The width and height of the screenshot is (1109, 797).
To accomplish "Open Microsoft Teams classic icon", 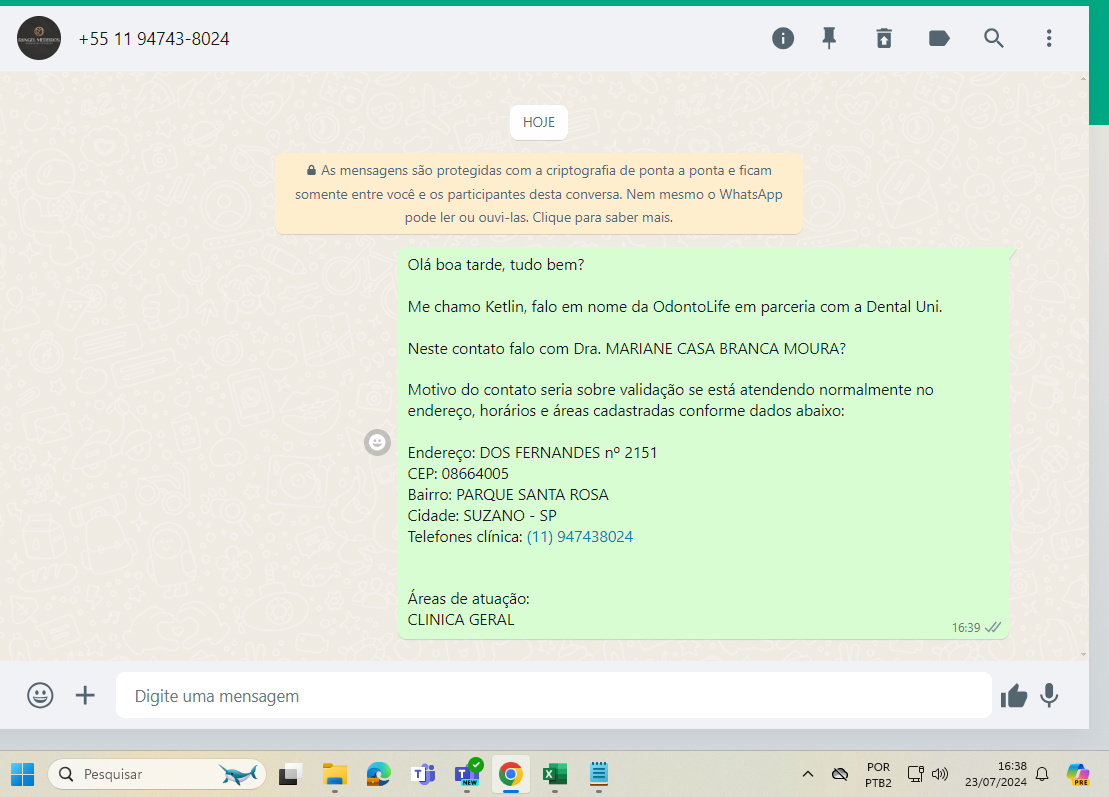I will [423, 774].
